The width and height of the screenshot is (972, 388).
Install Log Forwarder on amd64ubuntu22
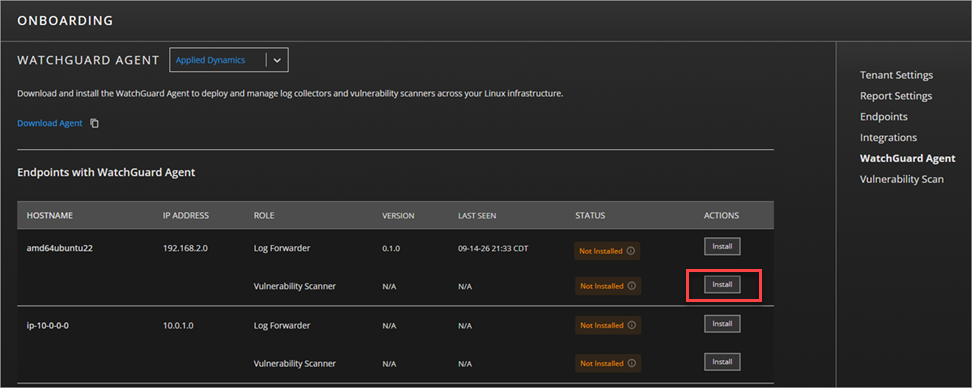point(722,246)
